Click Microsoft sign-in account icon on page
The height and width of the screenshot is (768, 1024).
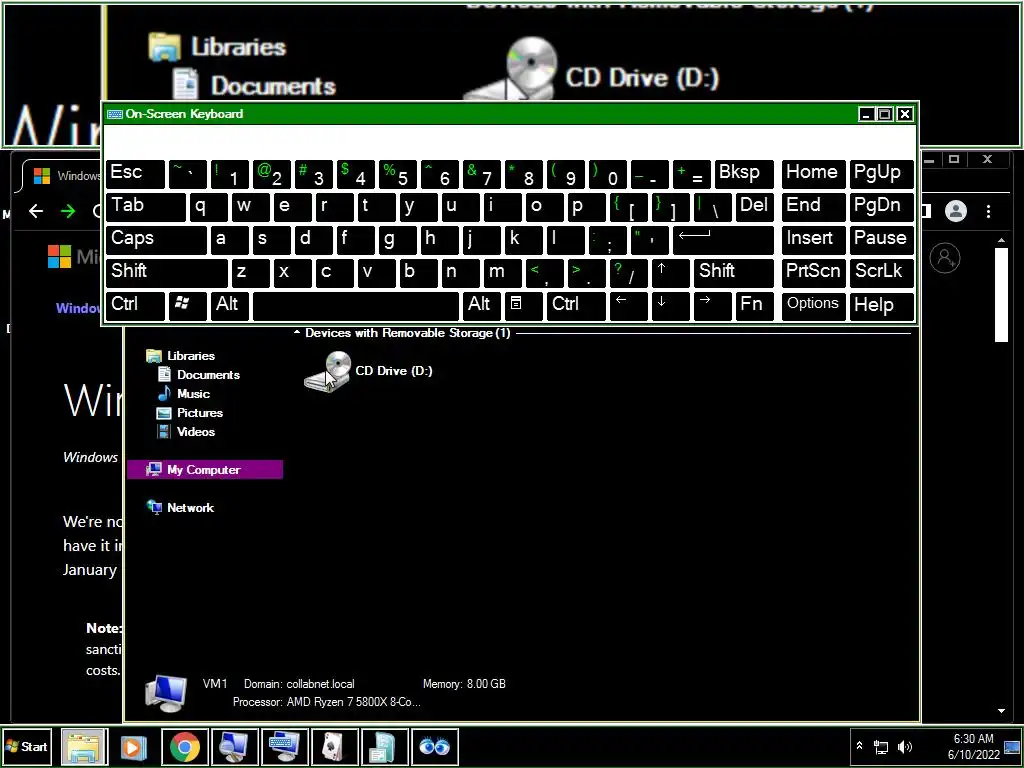point(945,258)
